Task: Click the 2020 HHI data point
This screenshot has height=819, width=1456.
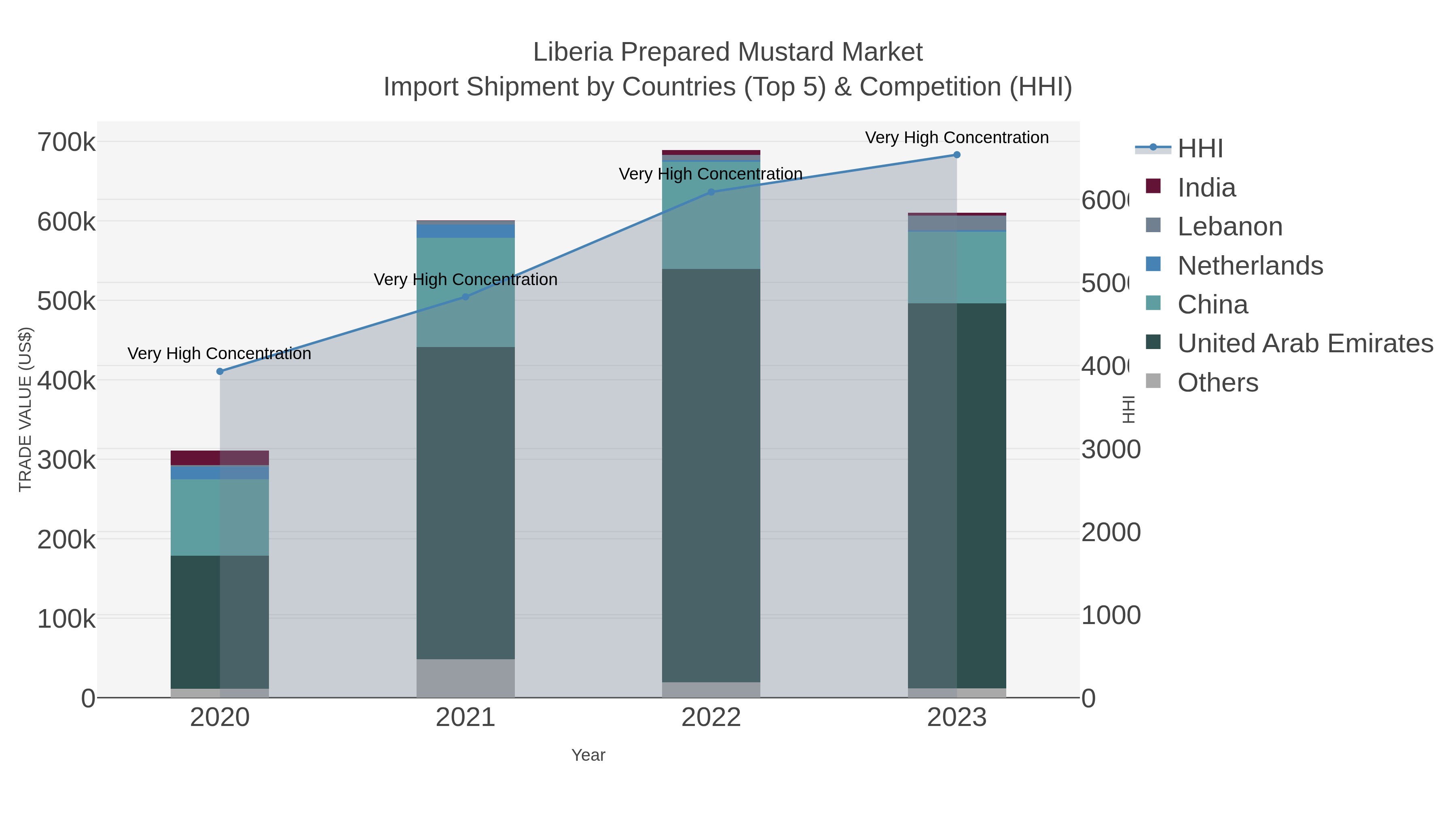Action: (x=220, y=371)
